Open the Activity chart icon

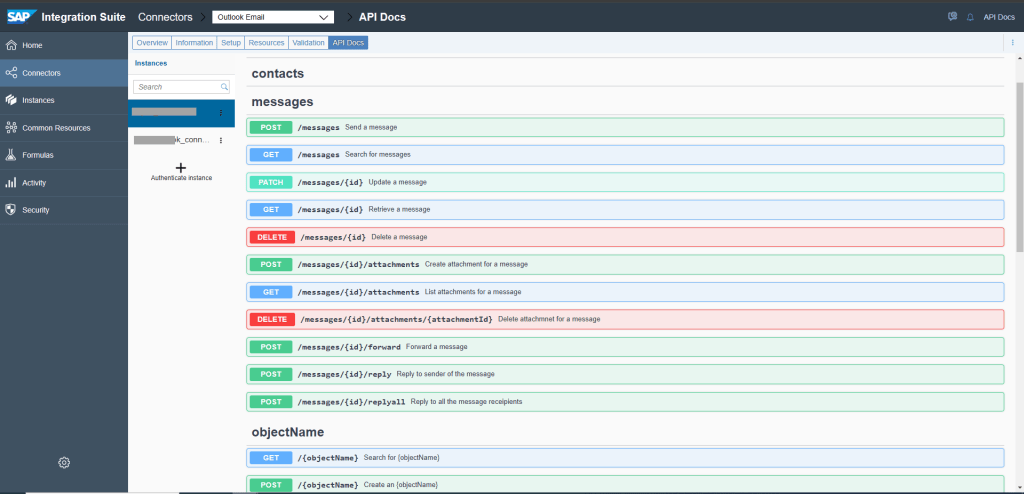pyautogui.click(x=11, y=182)
